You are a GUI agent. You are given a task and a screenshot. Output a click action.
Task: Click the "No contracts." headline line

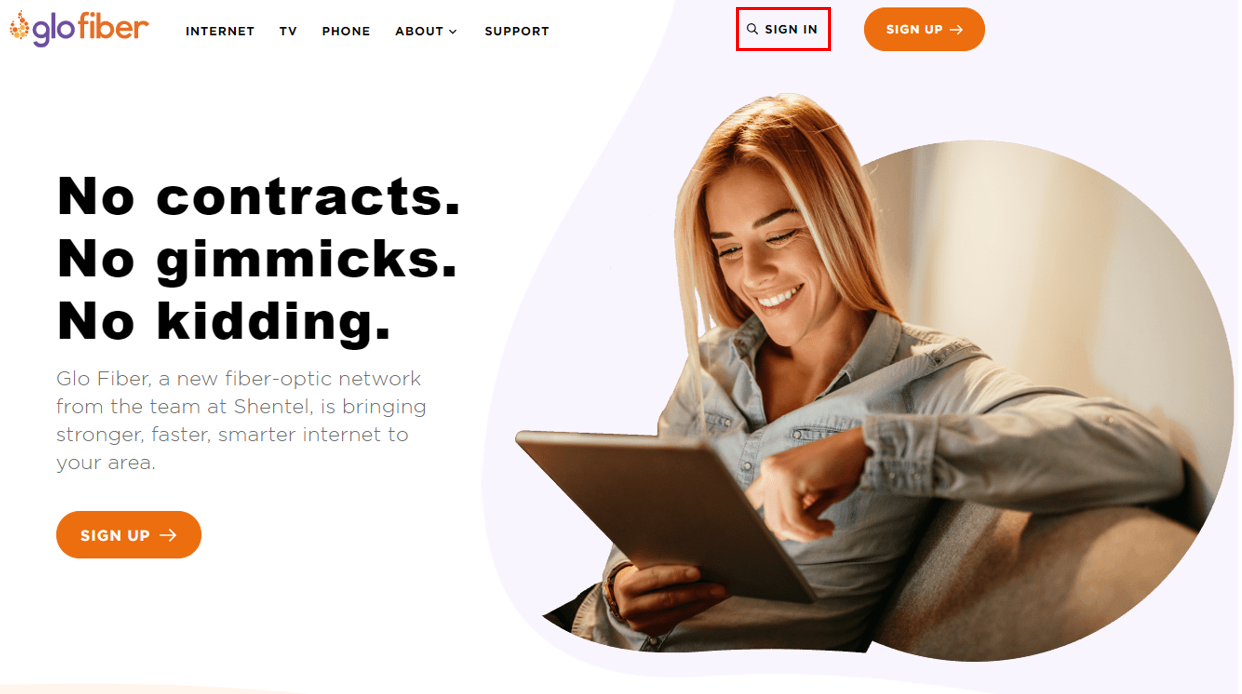pos(259,196)
